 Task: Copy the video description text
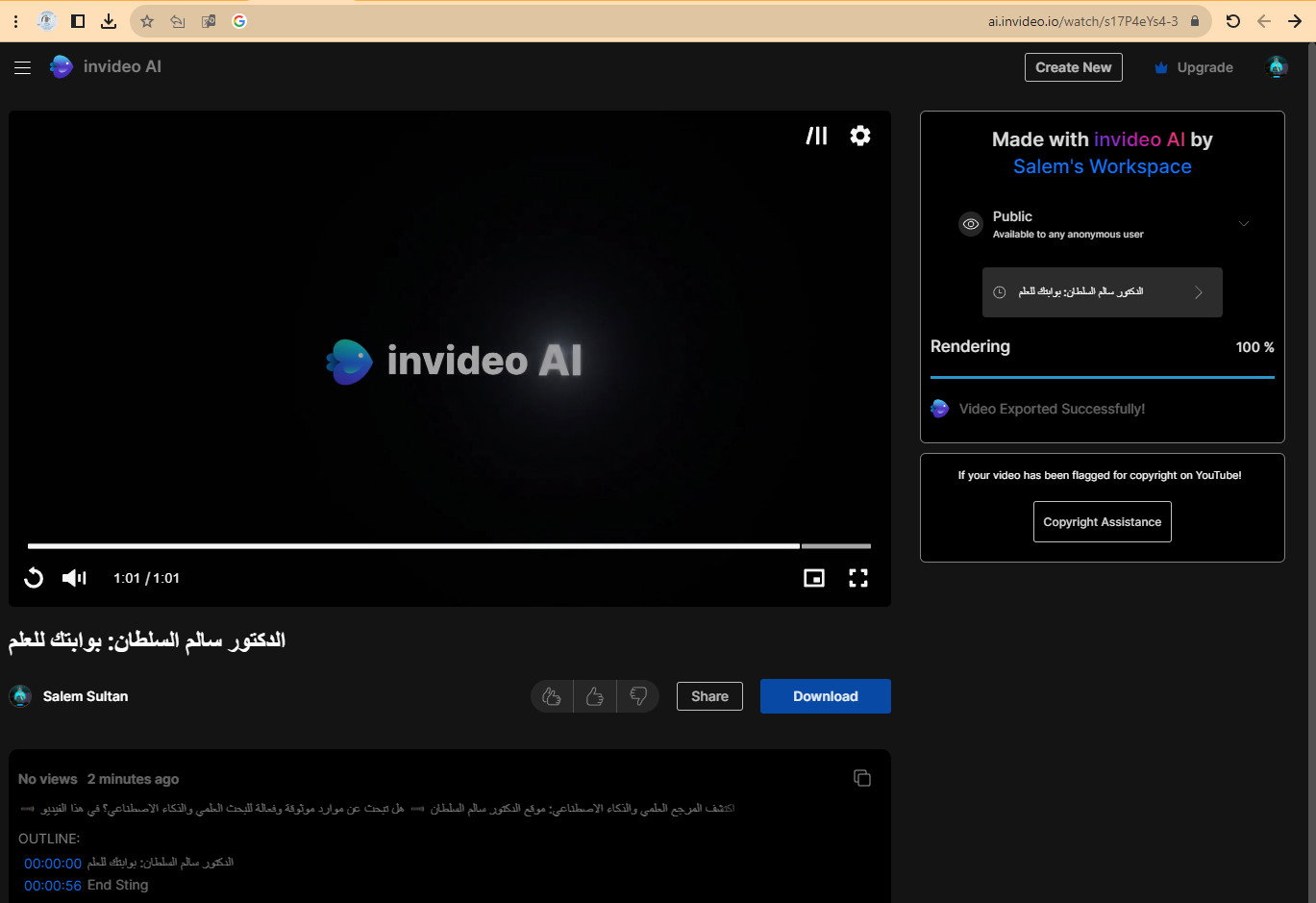click(861, 778)
